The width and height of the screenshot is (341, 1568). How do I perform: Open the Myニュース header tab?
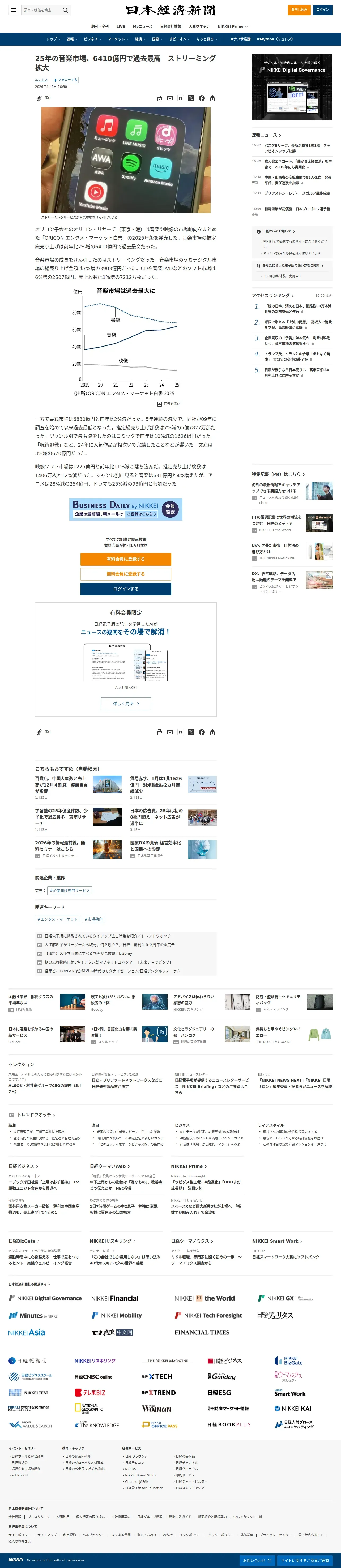143,26
